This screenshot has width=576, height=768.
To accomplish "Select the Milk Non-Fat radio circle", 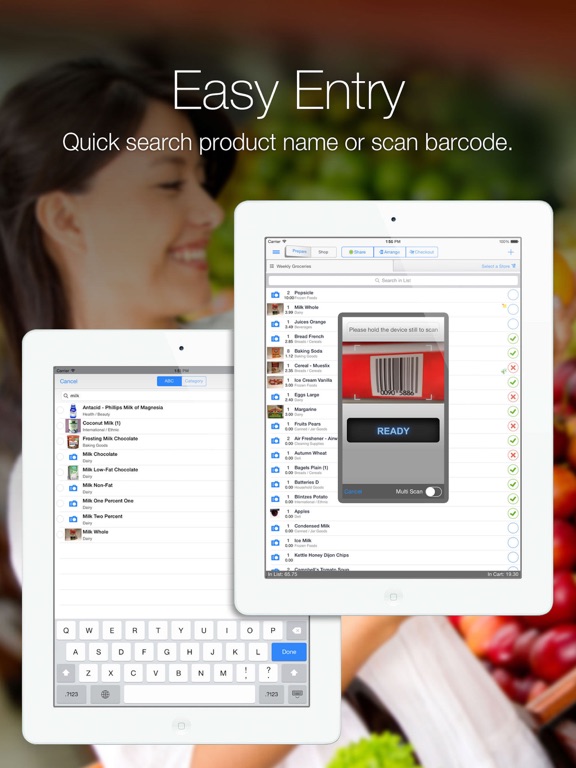I will tap(60, 488).
